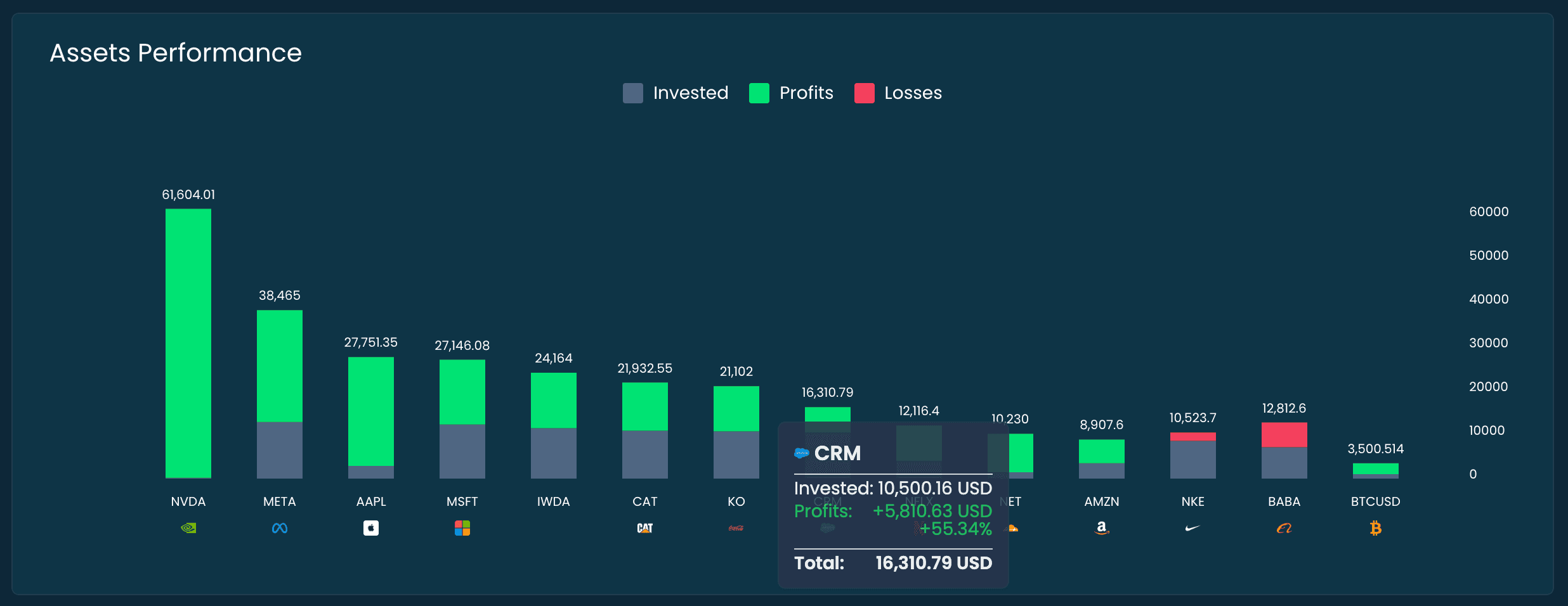The height and width of the screenshot is (606, 1568).
Task: Click the 38,465 value above META
Action: 280,295
